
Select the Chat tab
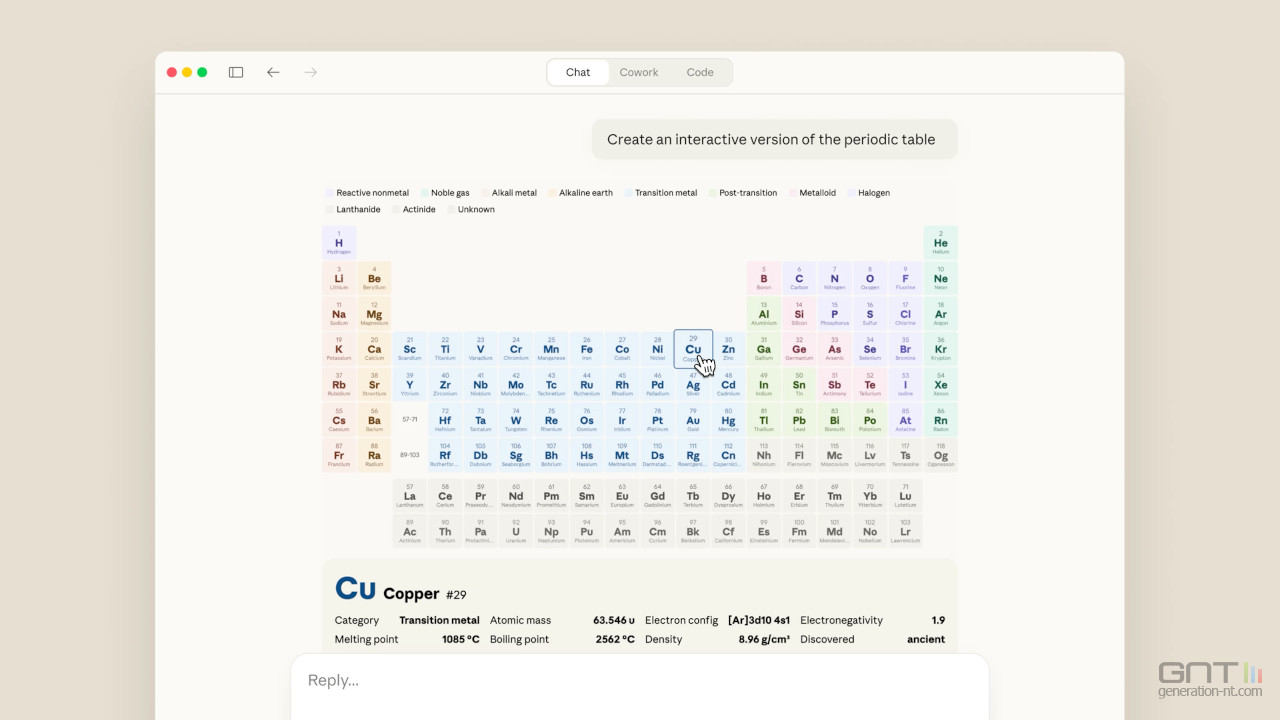tap(578, 72)
